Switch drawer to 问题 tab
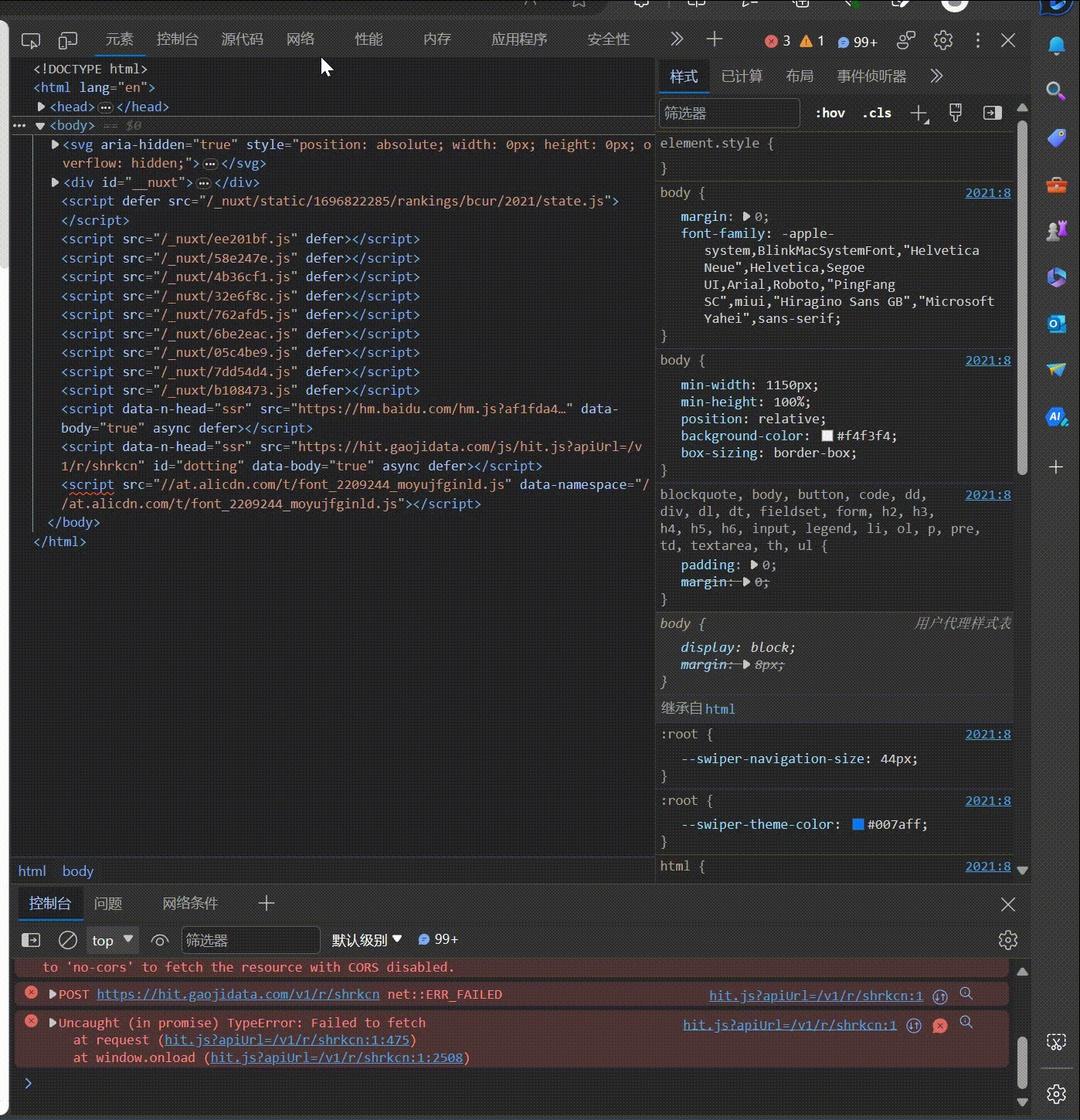The height and width of the screenshot is (1120, 1080). point(108,903)
